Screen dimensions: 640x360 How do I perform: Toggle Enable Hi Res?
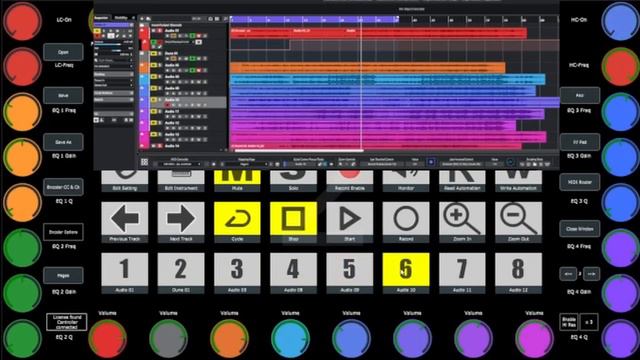pos(569,322)
